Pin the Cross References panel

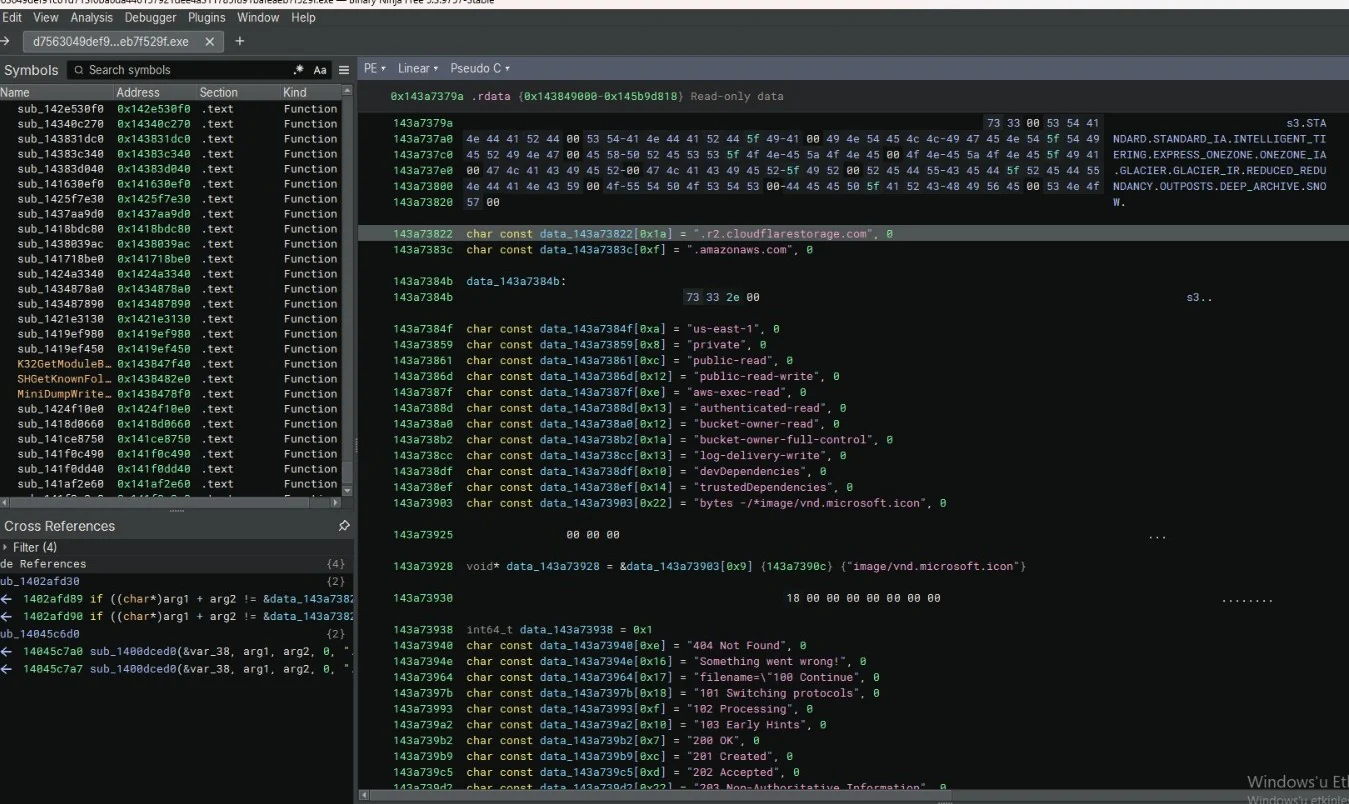[344, 526]
